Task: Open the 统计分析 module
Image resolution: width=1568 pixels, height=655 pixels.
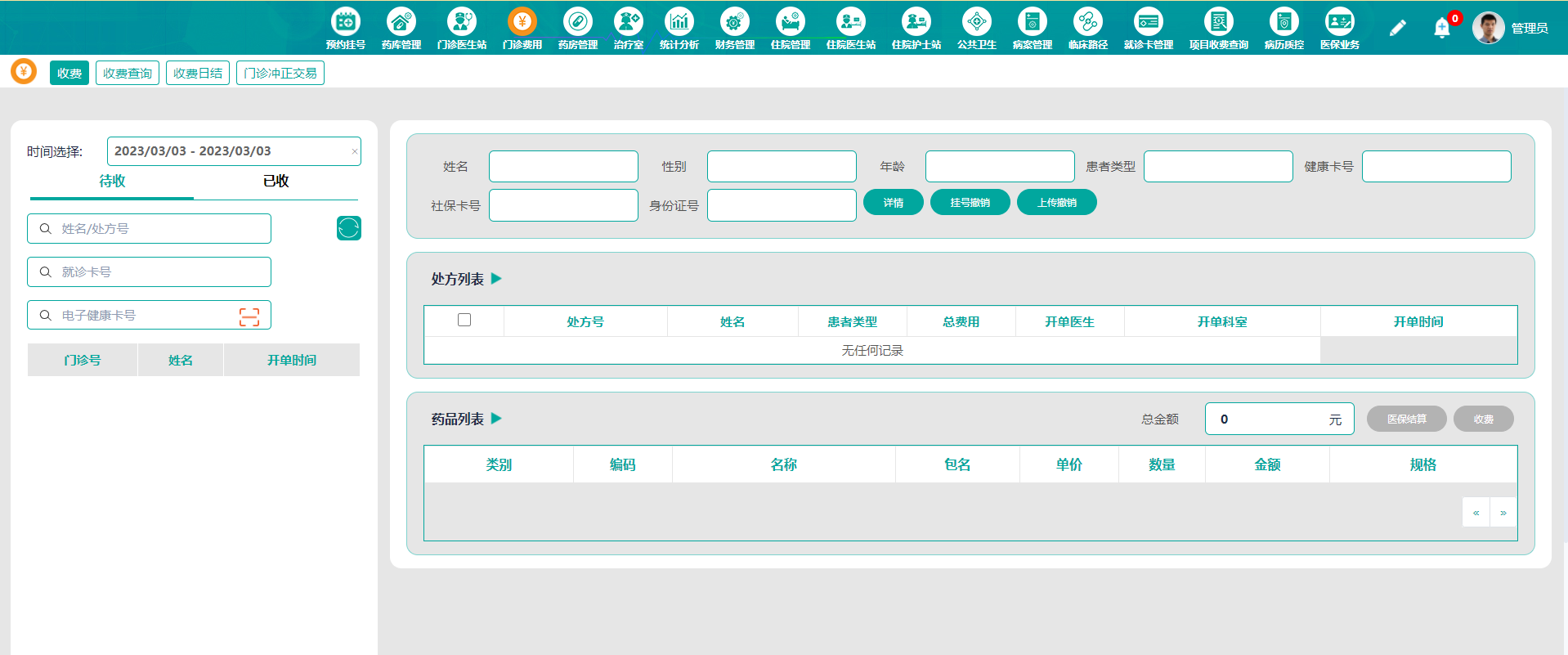Action: pyautogui.click(x=679, y=29)
